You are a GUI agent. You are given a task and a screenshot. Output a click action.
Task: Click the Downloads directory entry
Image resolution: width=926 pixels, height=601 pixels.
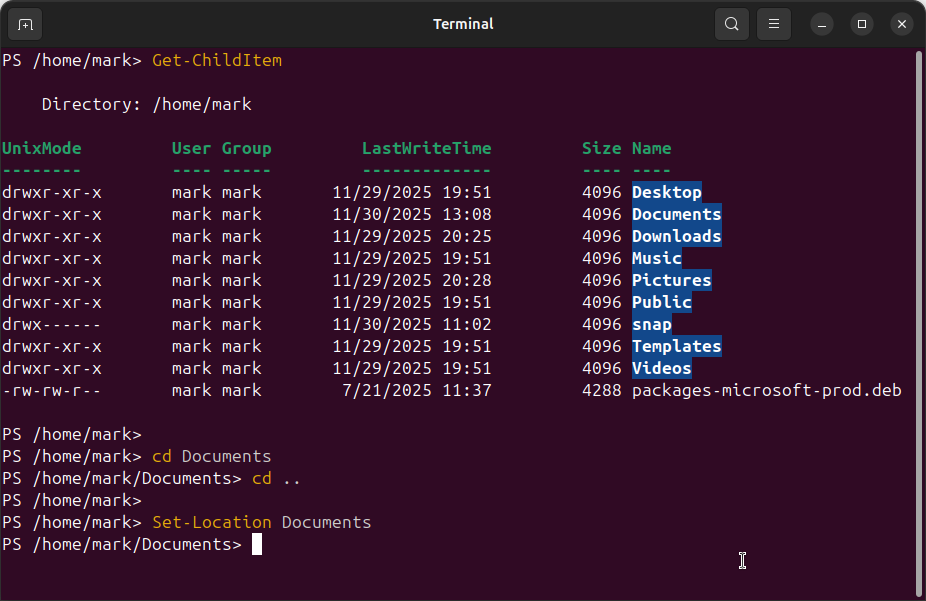click(x=676, y=236)
